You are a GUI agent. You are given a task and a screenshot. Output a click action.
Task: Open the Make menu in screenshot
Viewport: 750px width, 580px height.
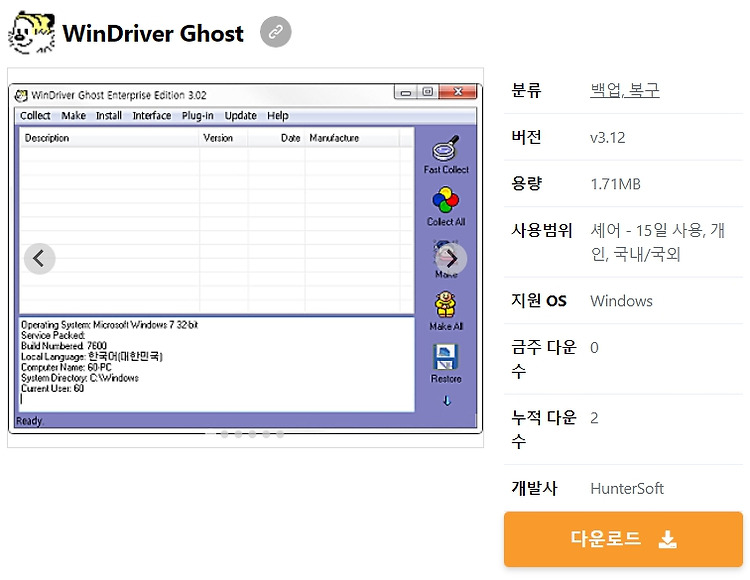pyautogui.click(x=74, y=116)
